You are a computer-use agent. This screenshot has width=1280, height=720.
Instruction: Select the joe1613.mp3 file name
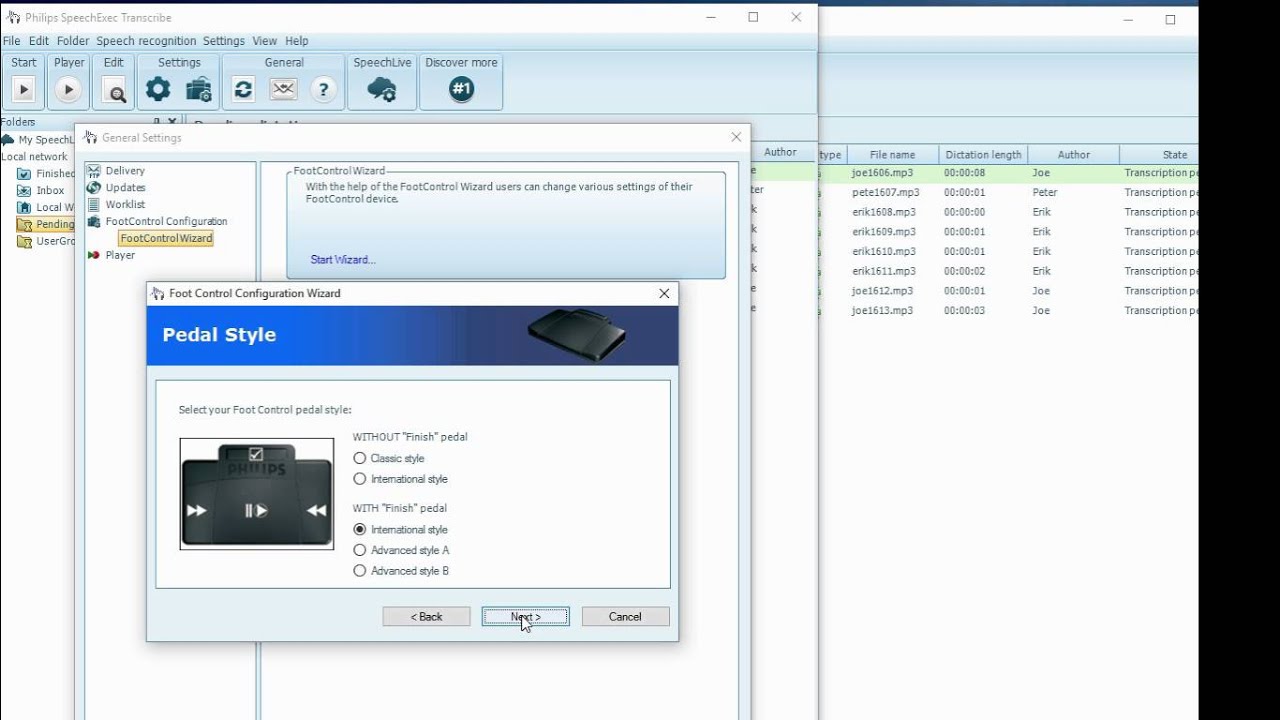(883, 311)
